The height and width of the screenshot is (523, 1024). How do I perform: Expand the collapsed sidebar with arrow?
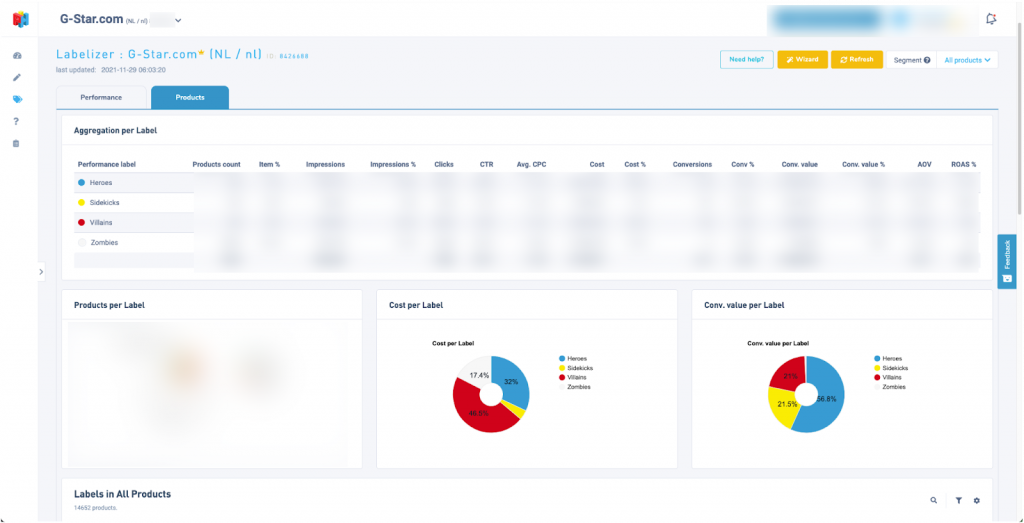41,272
